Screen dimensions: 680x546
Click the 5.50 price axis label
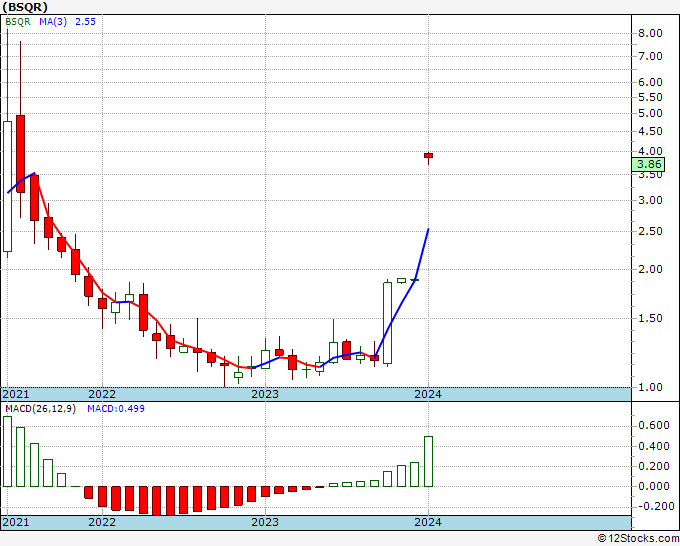[x=651, y=98]
